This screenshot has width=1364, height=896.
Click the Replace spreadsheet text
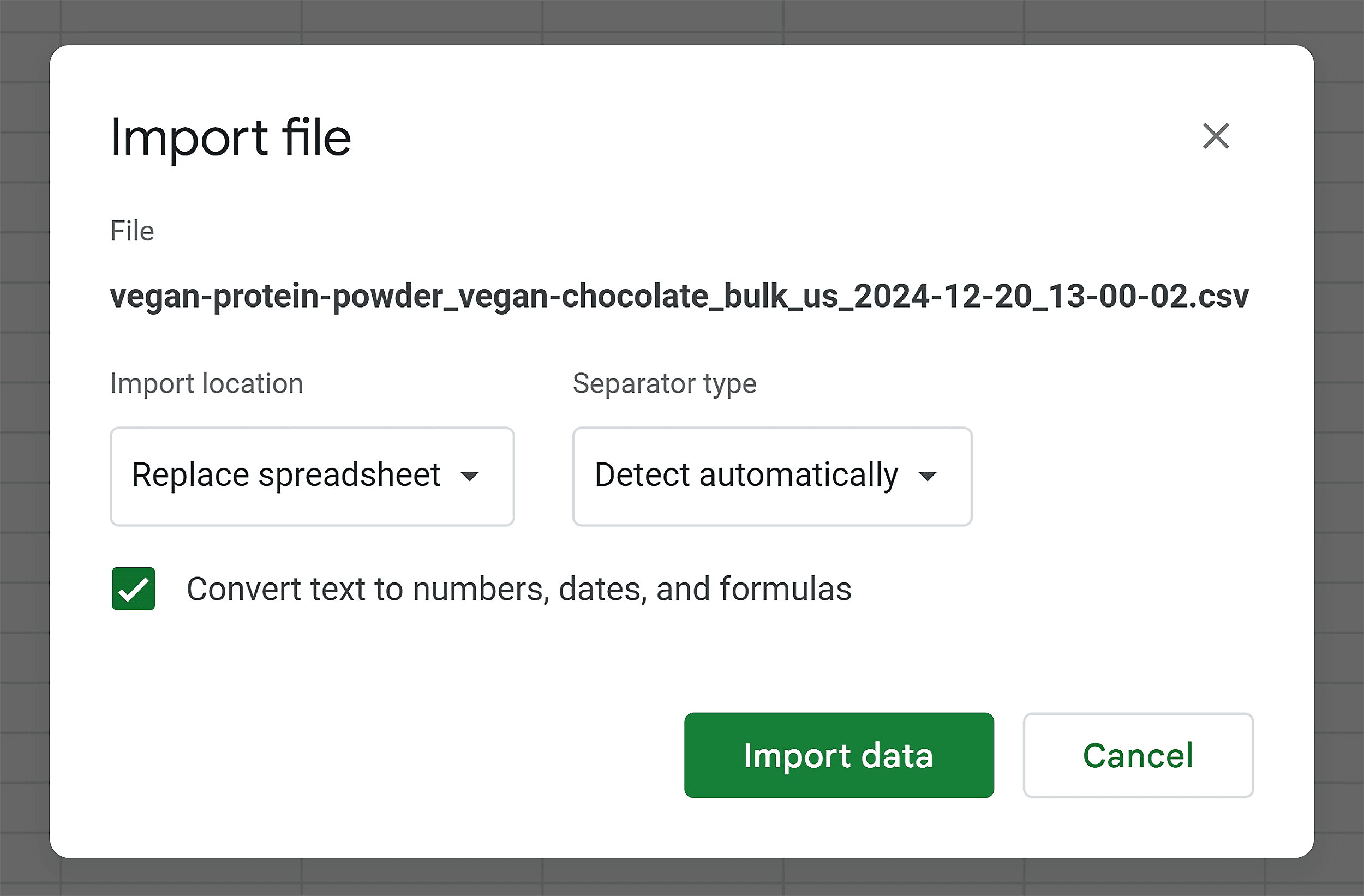click(x=286, y=475)
